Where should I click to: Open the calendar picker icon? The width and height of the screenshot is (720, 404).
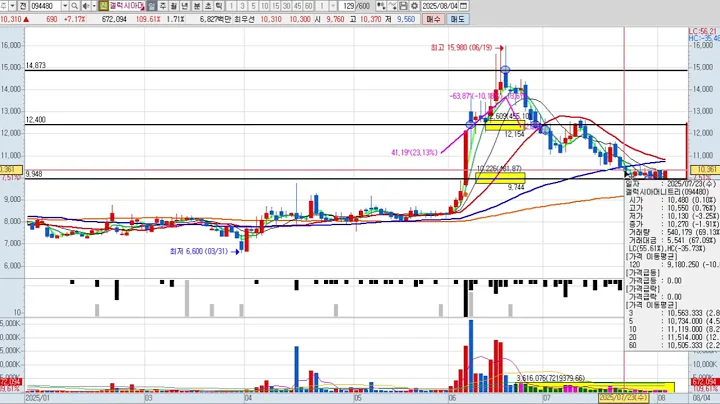(464, 6)
